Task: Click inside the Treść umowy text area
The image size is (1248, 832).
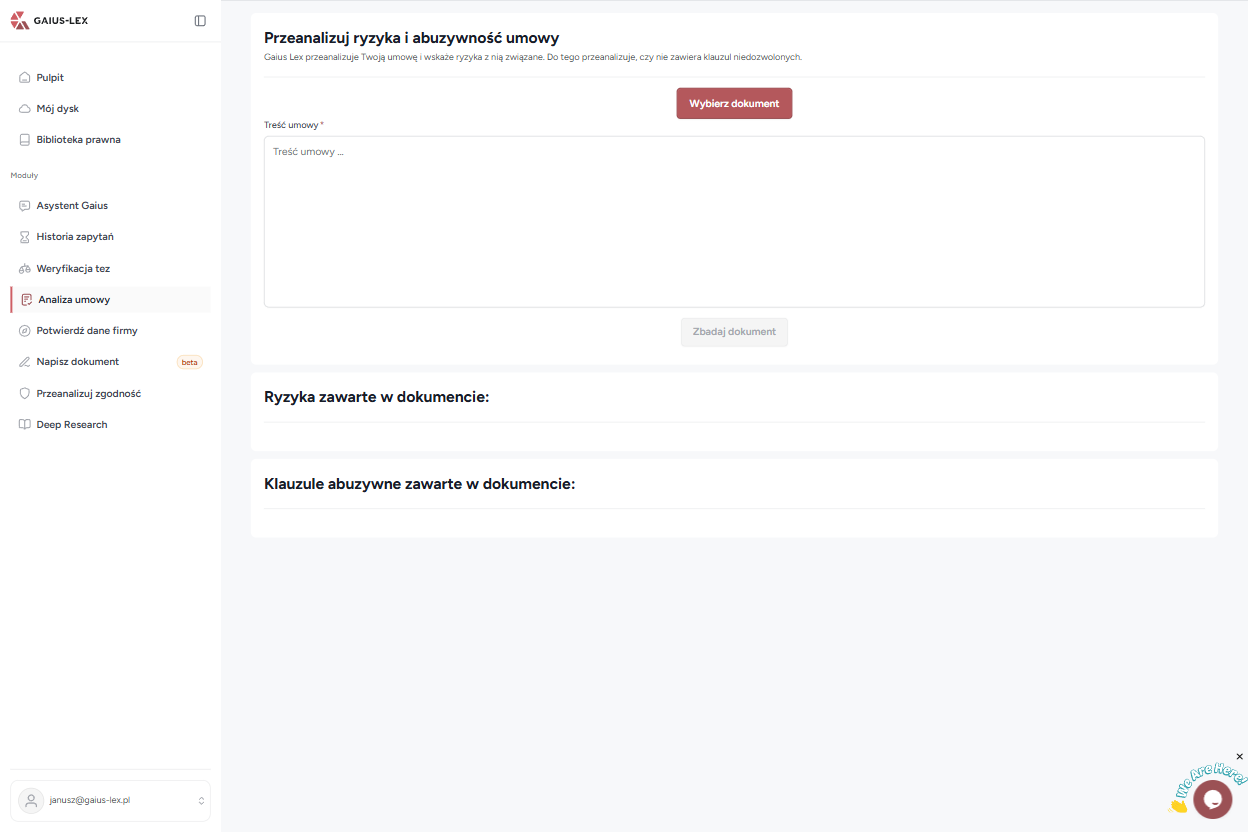Action: point(734,220)
